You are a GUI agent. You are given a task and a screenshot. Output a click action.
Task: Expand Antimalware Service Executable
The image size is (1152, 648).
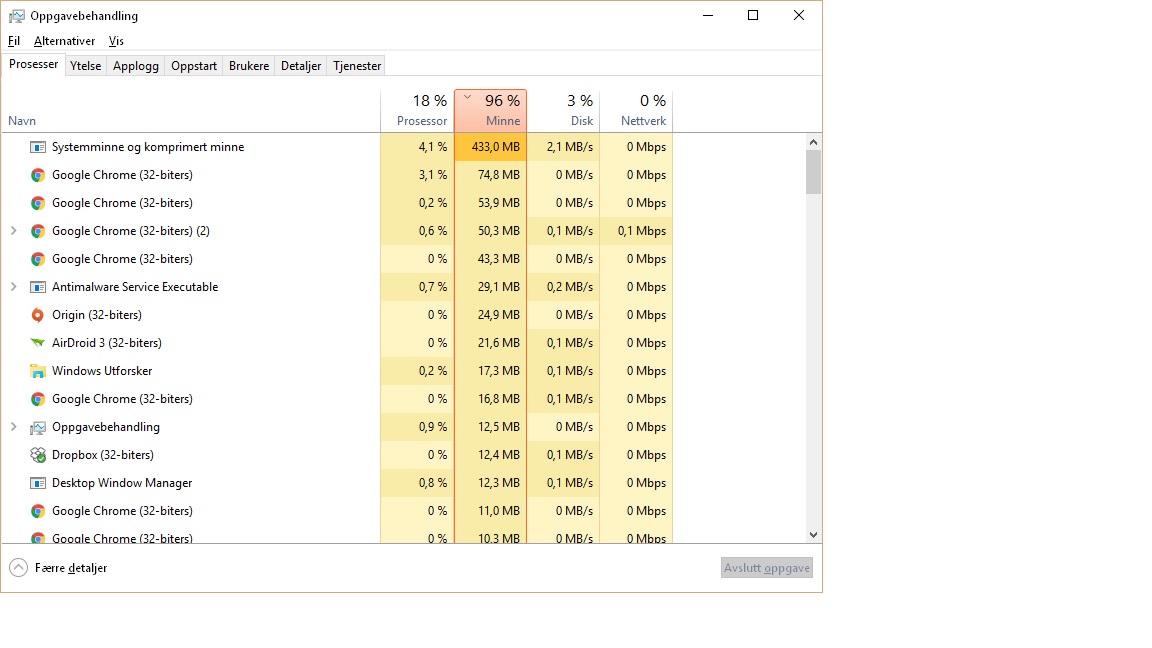click(13, 287)
